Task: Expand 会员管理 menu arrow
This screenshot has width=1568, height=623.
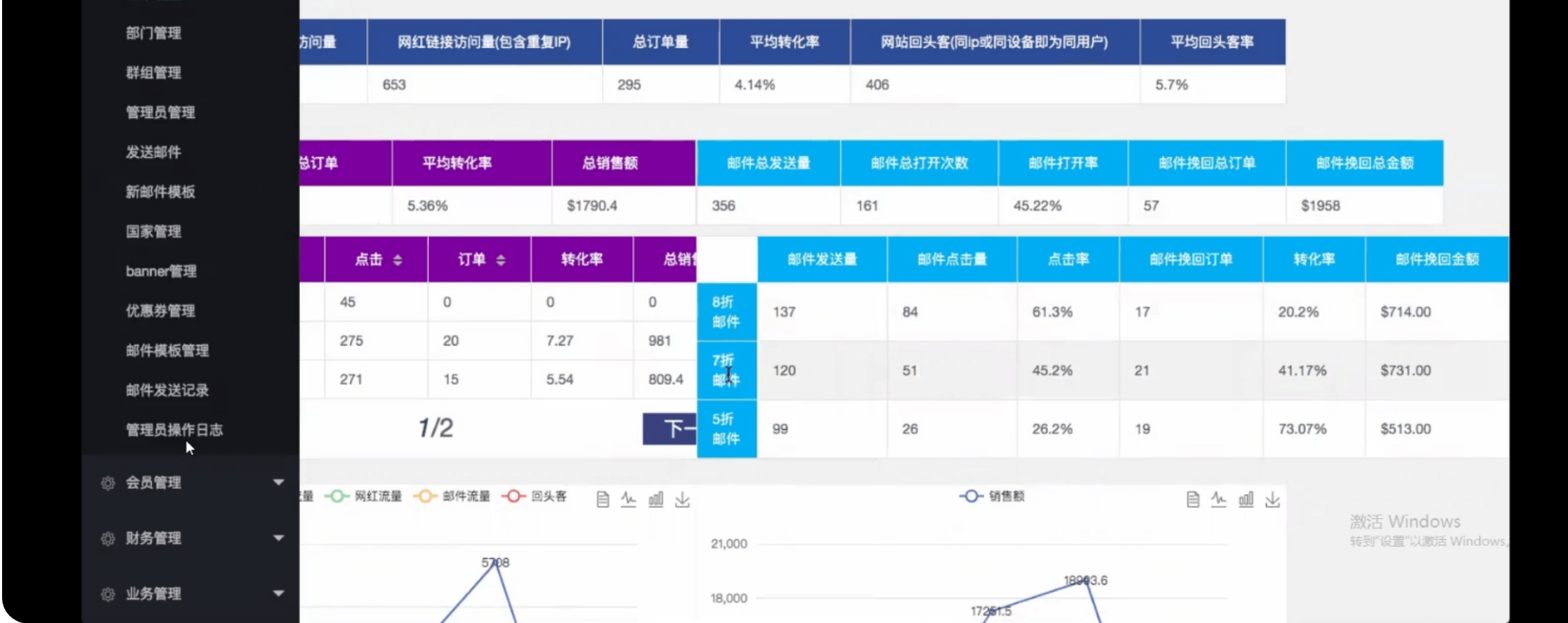Action: [278, 482]
